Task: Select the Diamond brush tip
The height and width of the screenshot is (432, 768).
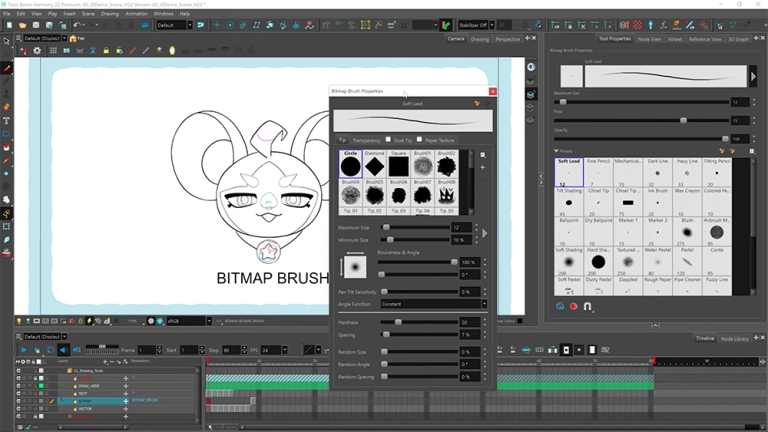Action: [375, 165]
